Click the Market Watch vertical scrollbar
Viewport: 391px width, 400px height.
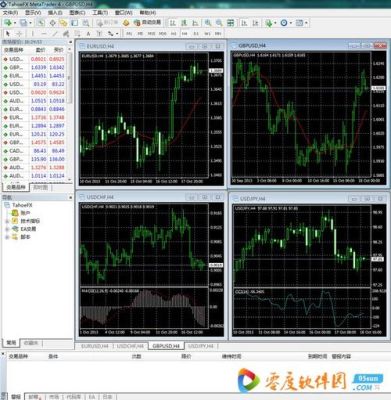coord(70,114)
